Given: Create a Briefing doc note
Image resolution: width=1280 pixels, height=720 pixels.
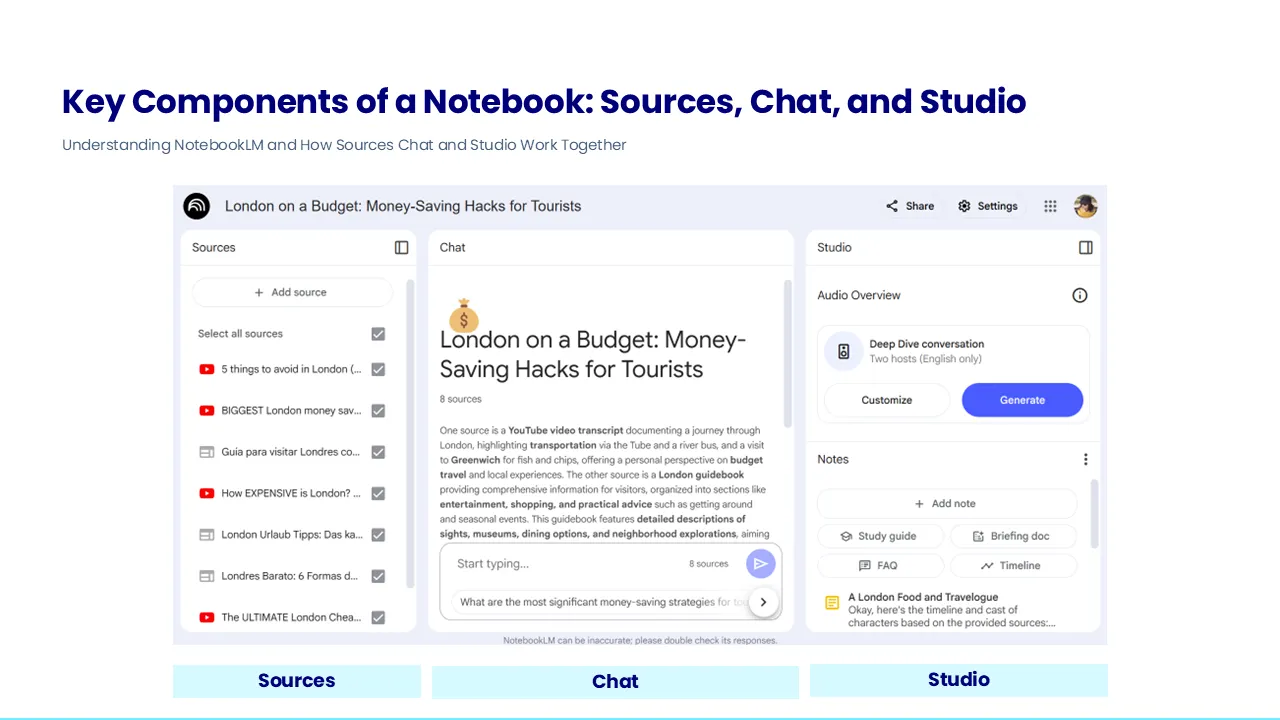Looking at the screenshot, I should coord(1012,536).
